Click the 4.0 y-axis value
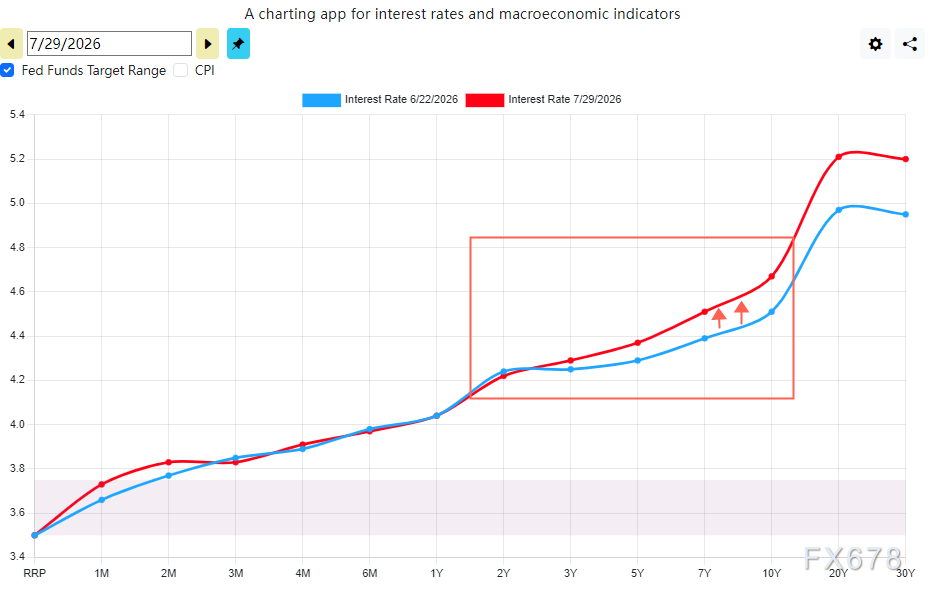This screenshot has height=594, width=932. [18, 425]
